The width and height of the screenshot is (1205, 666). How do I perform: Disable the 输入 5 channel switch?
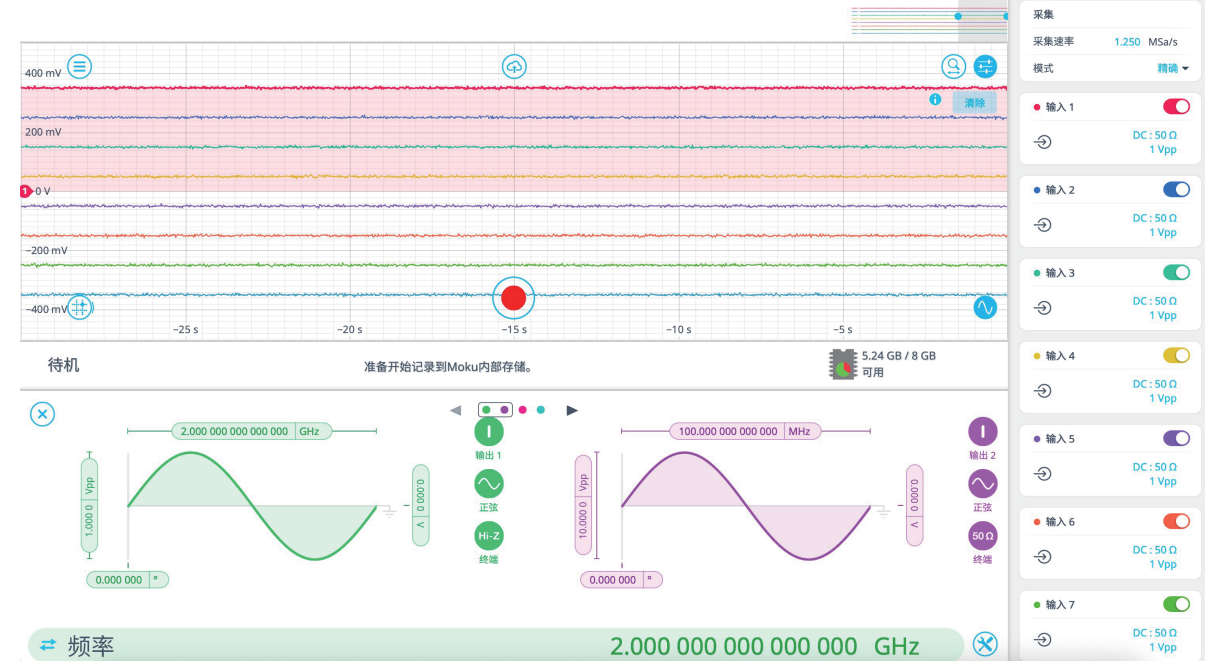1176,438
